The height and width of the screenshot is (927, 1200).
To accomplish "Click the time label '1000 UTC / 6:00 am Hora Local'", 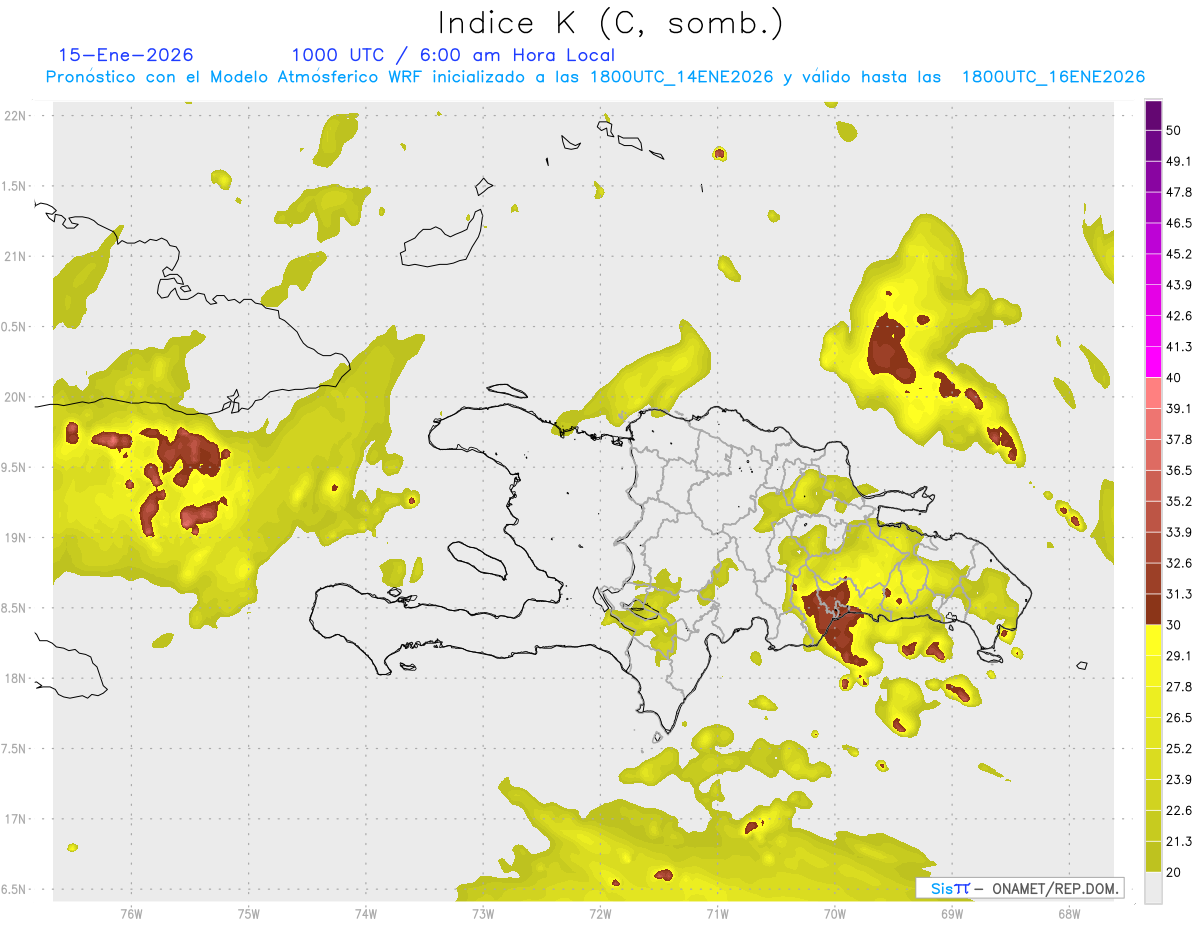I will coord(453,55).
